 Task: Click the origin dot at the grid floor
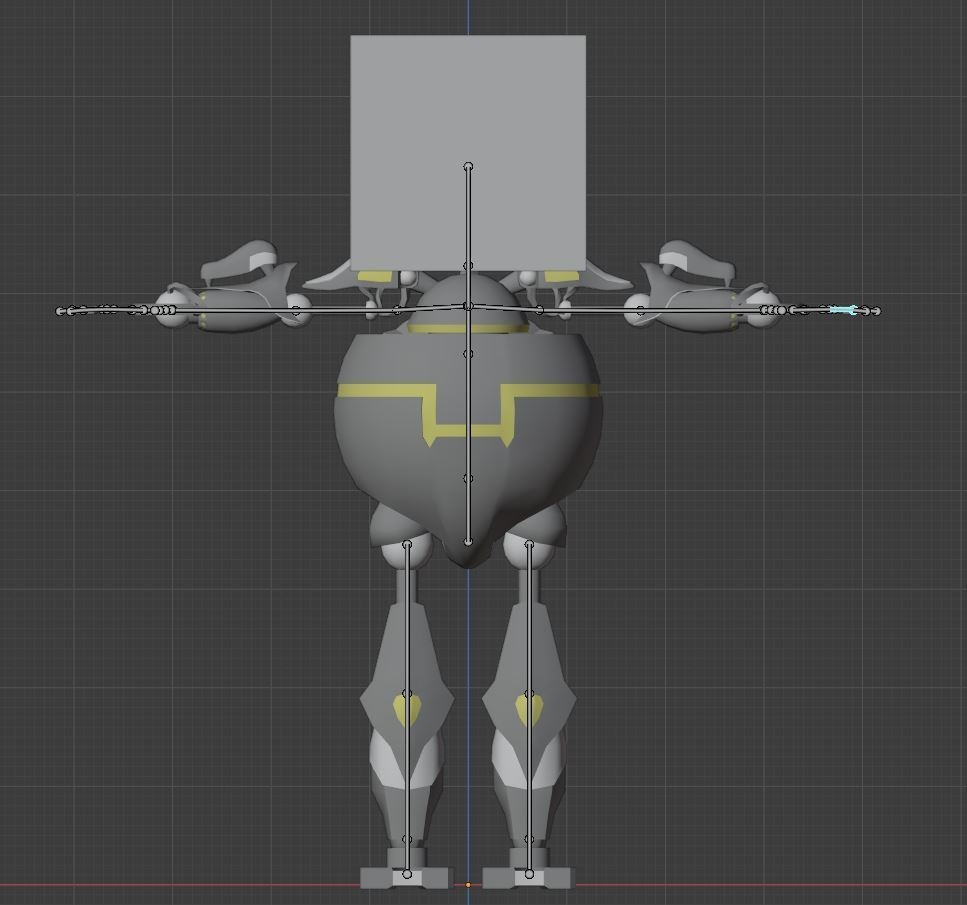[x=468, y=884]
